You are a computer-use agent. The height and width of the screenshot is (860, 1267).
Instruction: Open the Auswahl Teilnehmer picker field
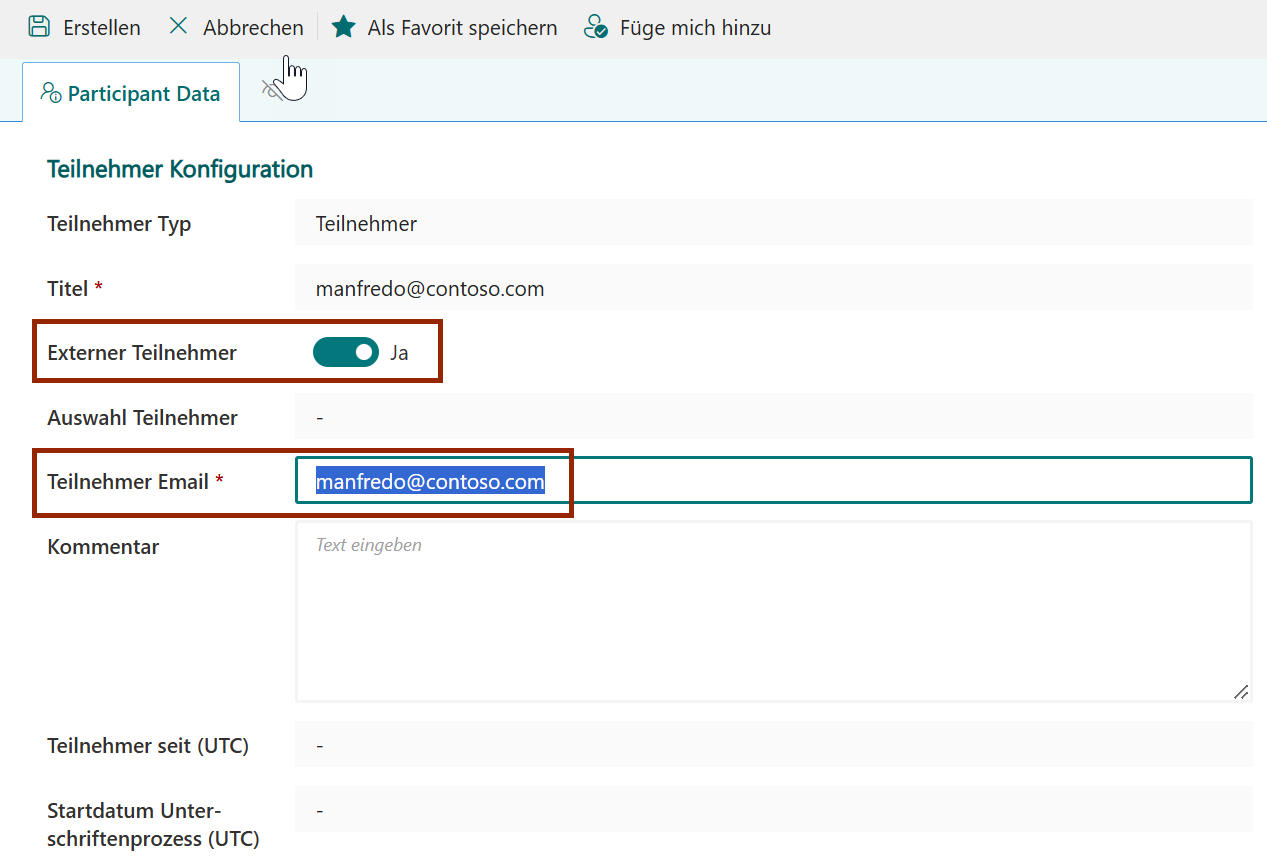pos(772,417)
